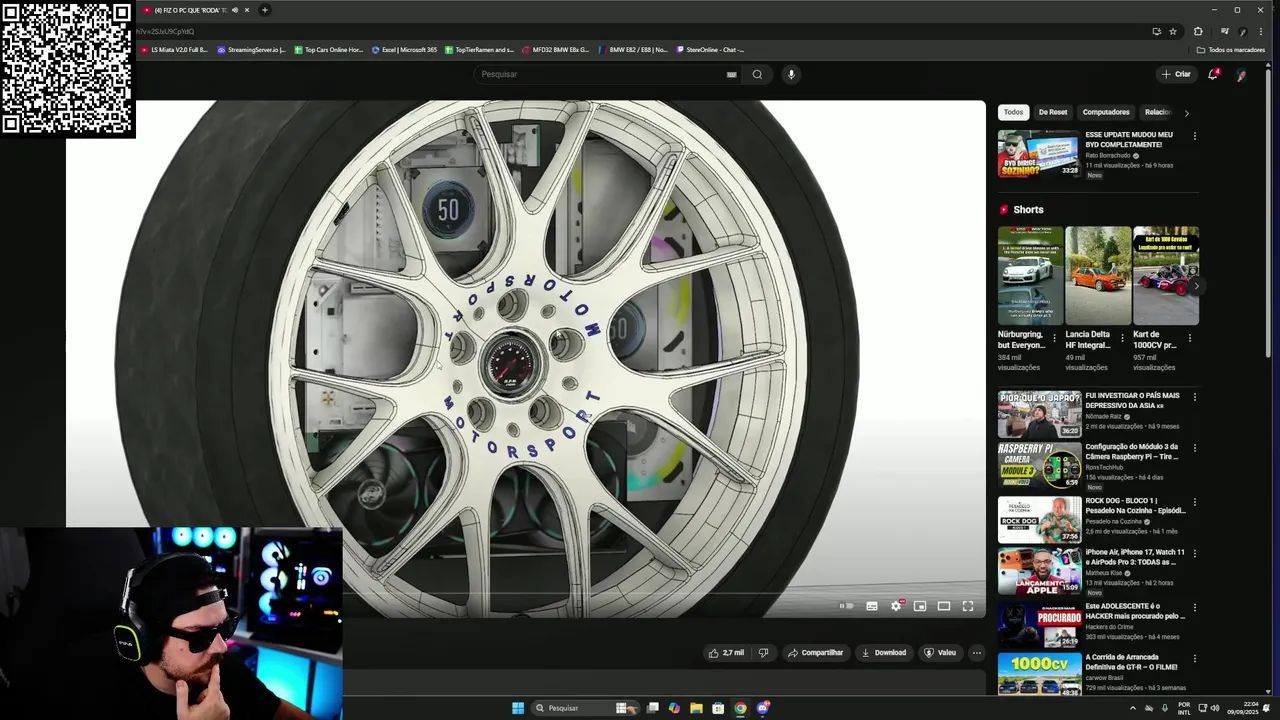
Task: Open the StereOnline - Chat bookmark
Action: click(x=710, y=50)
